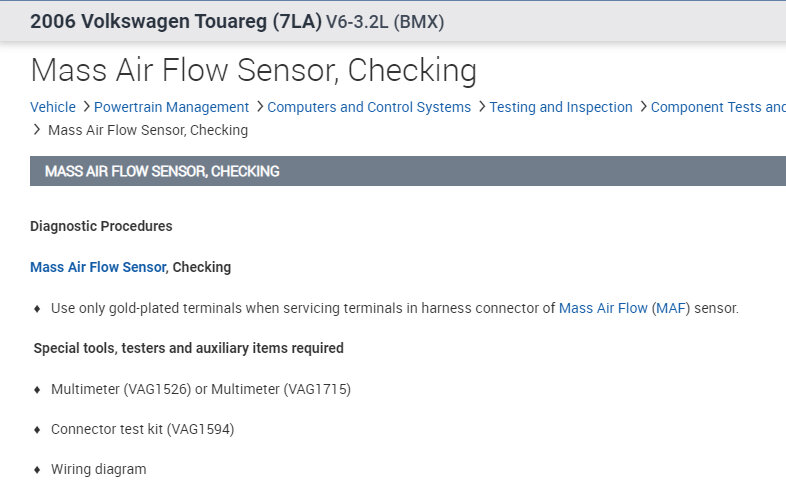Click chevron before Mass Air Flow Sensor, Checking

click(x=37, y=130)
